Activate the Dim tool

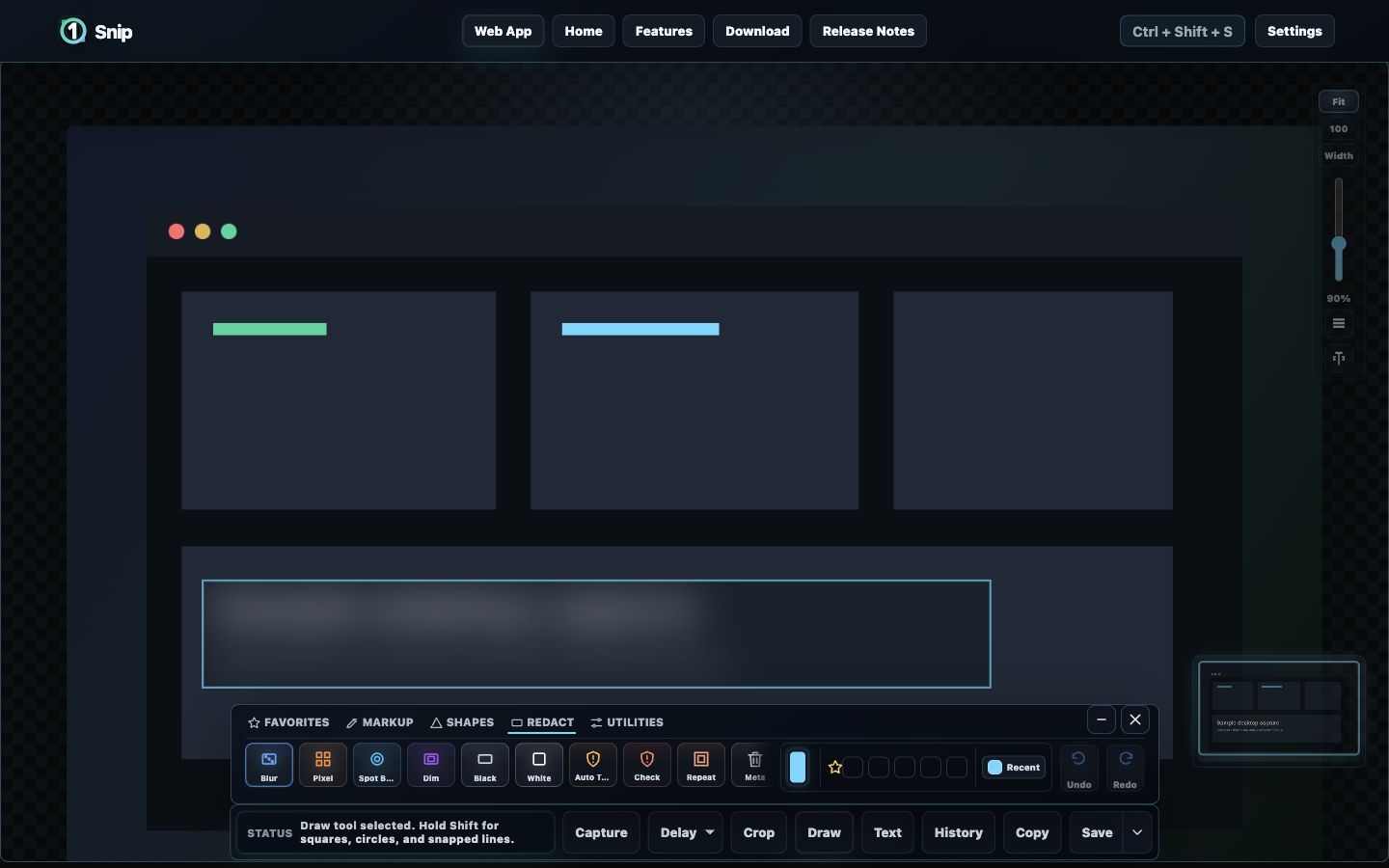pos(431,765)
